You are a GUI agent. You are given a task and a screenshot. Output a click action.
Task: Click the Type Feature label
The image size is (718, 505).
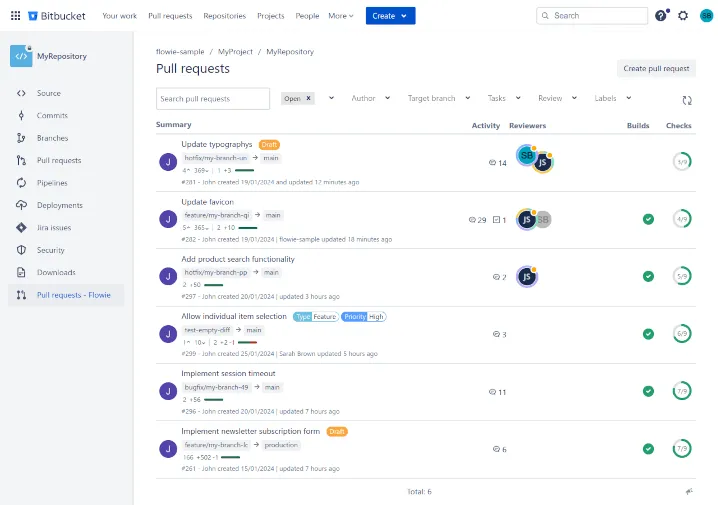click(x=316, y=317)
